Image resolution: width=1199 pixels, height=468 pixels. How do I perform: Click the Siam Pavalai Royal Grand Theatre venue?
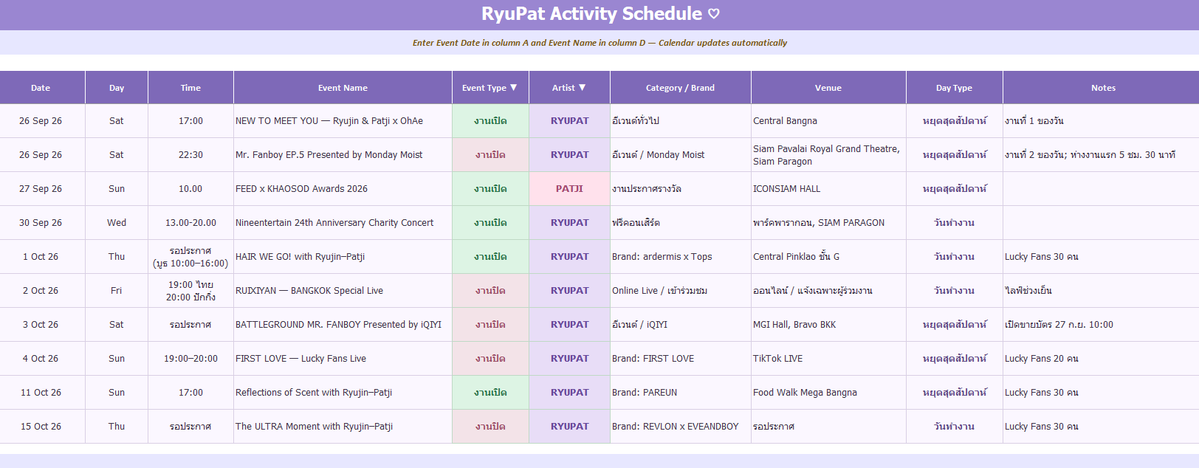point(829,154)
